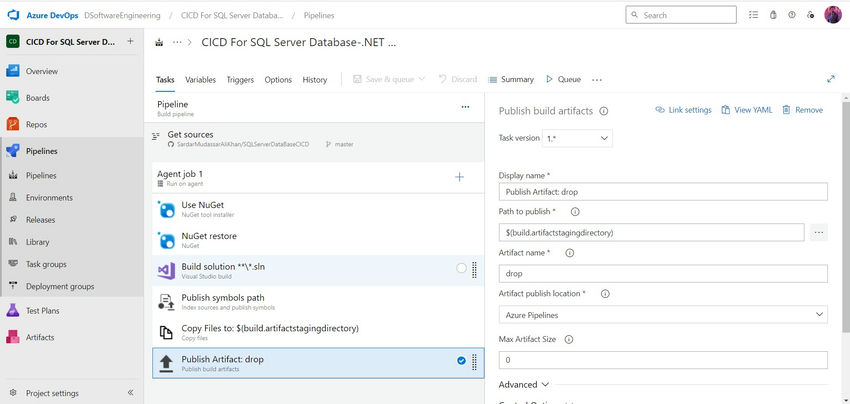Expand the Advanced section

pos(524,384)
